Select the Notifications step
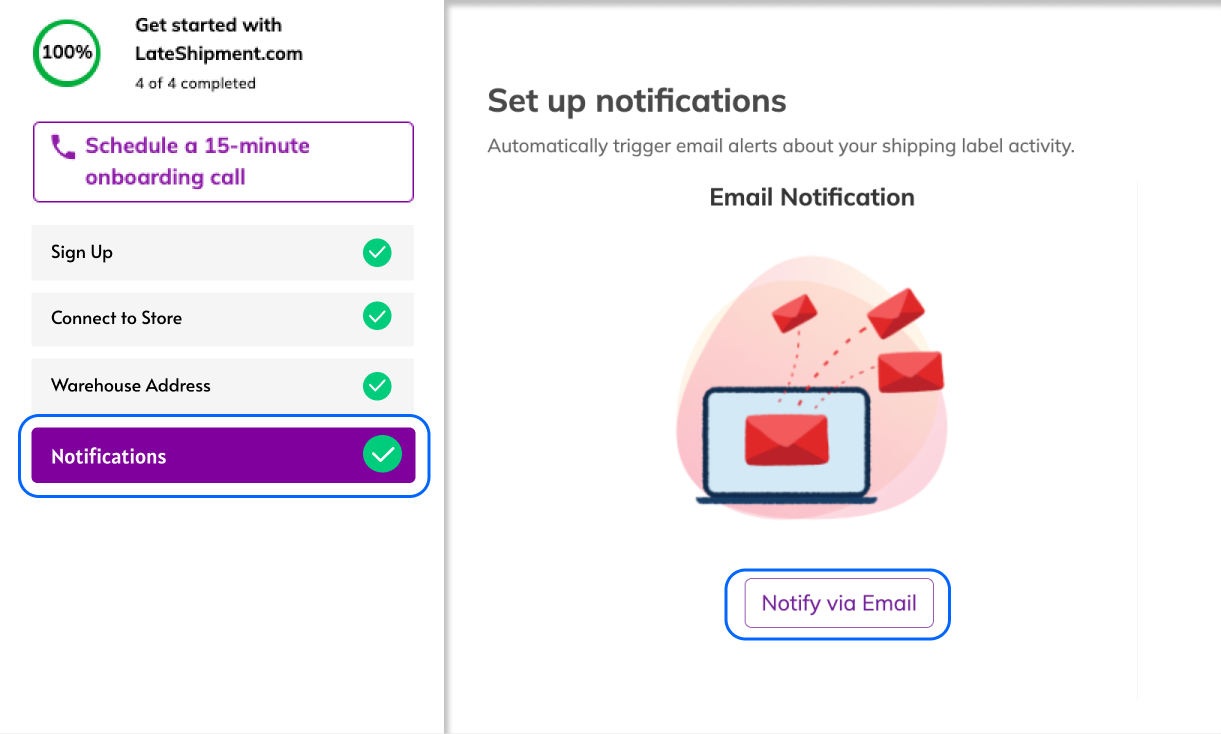Image resolution: width=1221 pixels, height=734 pixels. coord(108,456)
